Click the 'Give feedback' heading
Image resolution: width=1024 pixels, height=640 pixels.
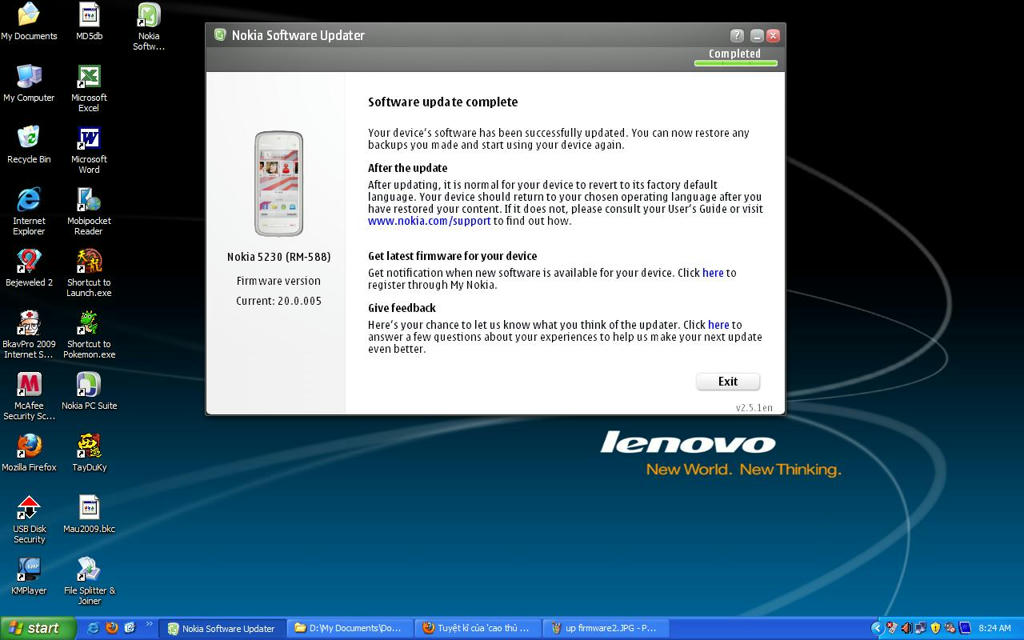point(402,308)
